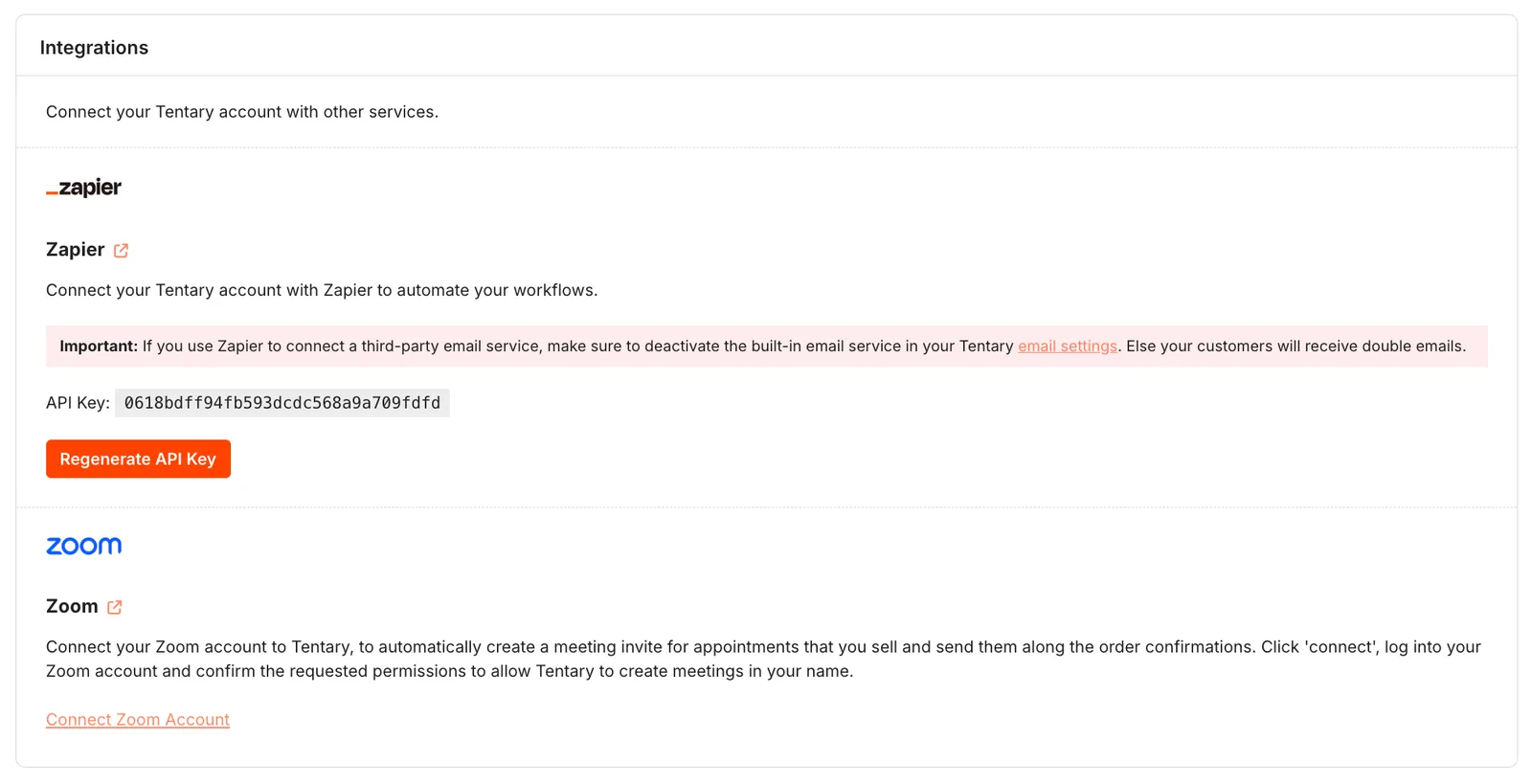Open Zoom external link icon

coord(115,607)
